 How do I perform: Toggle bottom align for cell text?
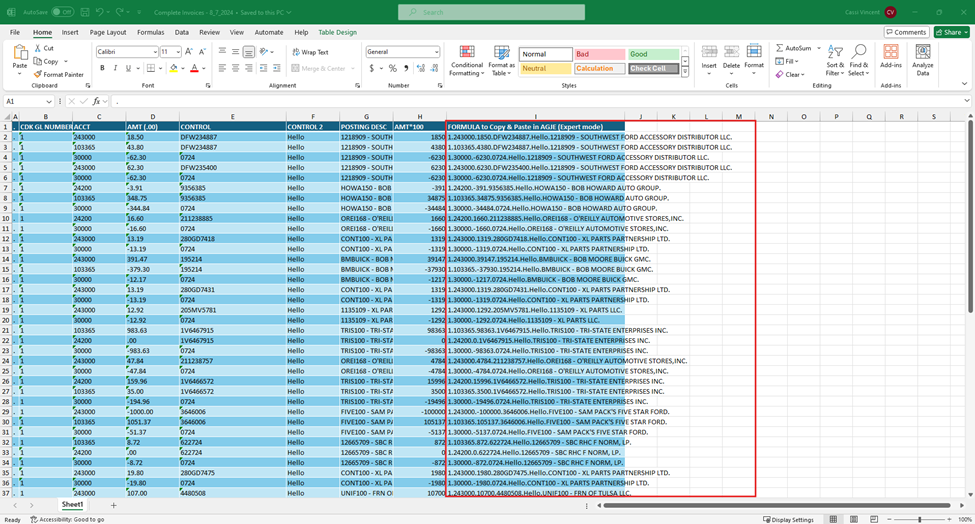(248, 52)
